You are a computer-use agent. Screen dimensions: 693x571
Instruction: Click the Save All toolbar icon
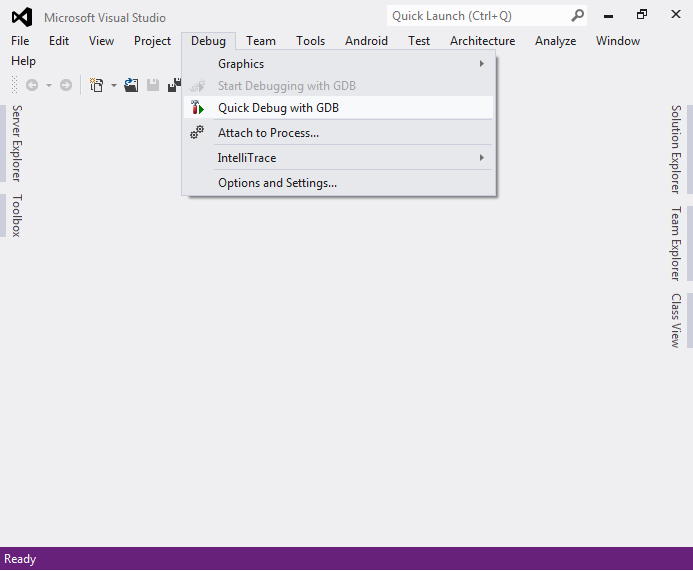click(x=175, y=85)
